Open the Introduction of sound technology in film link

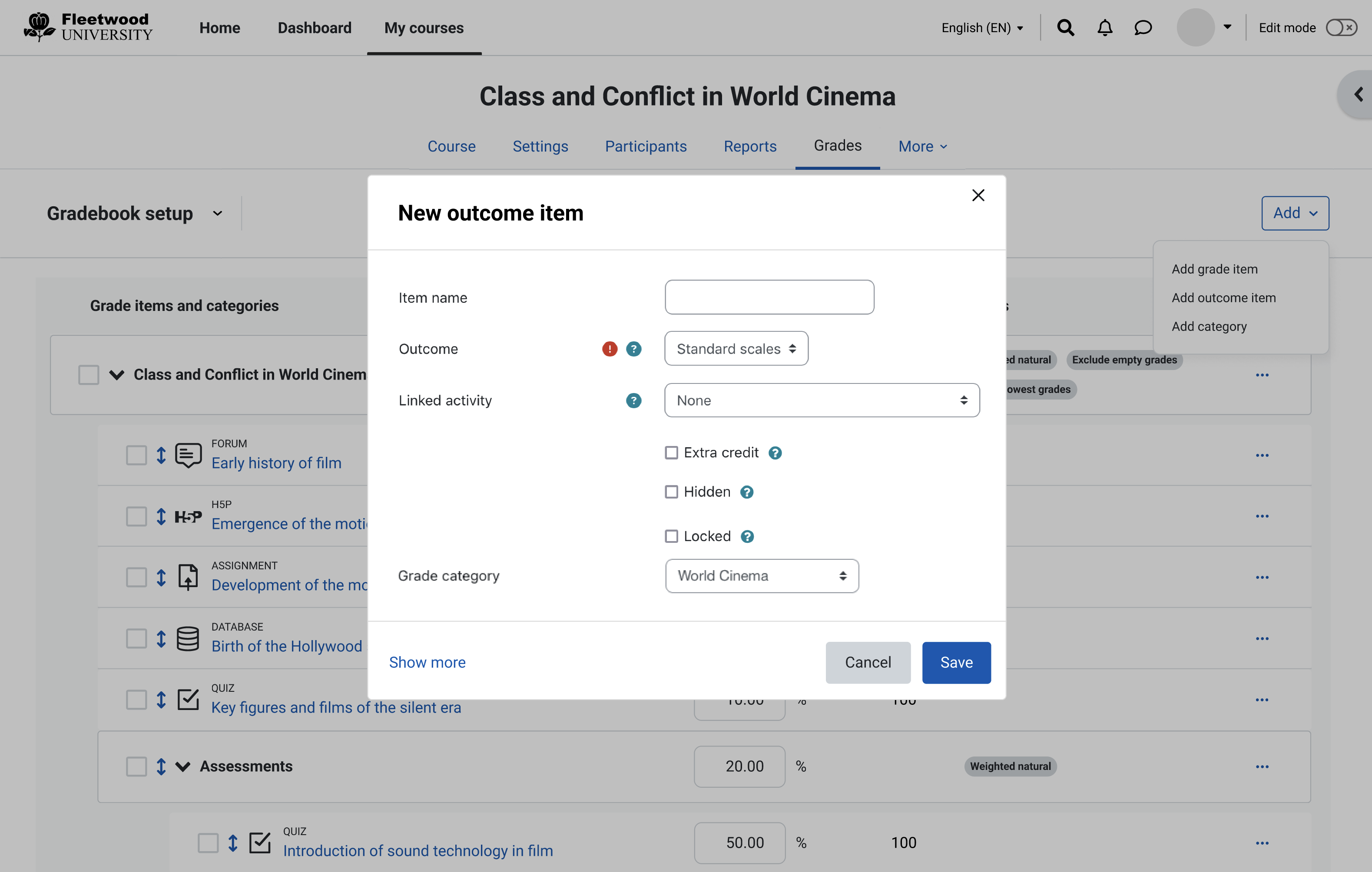pyautogui.click(x=418, y=850)
